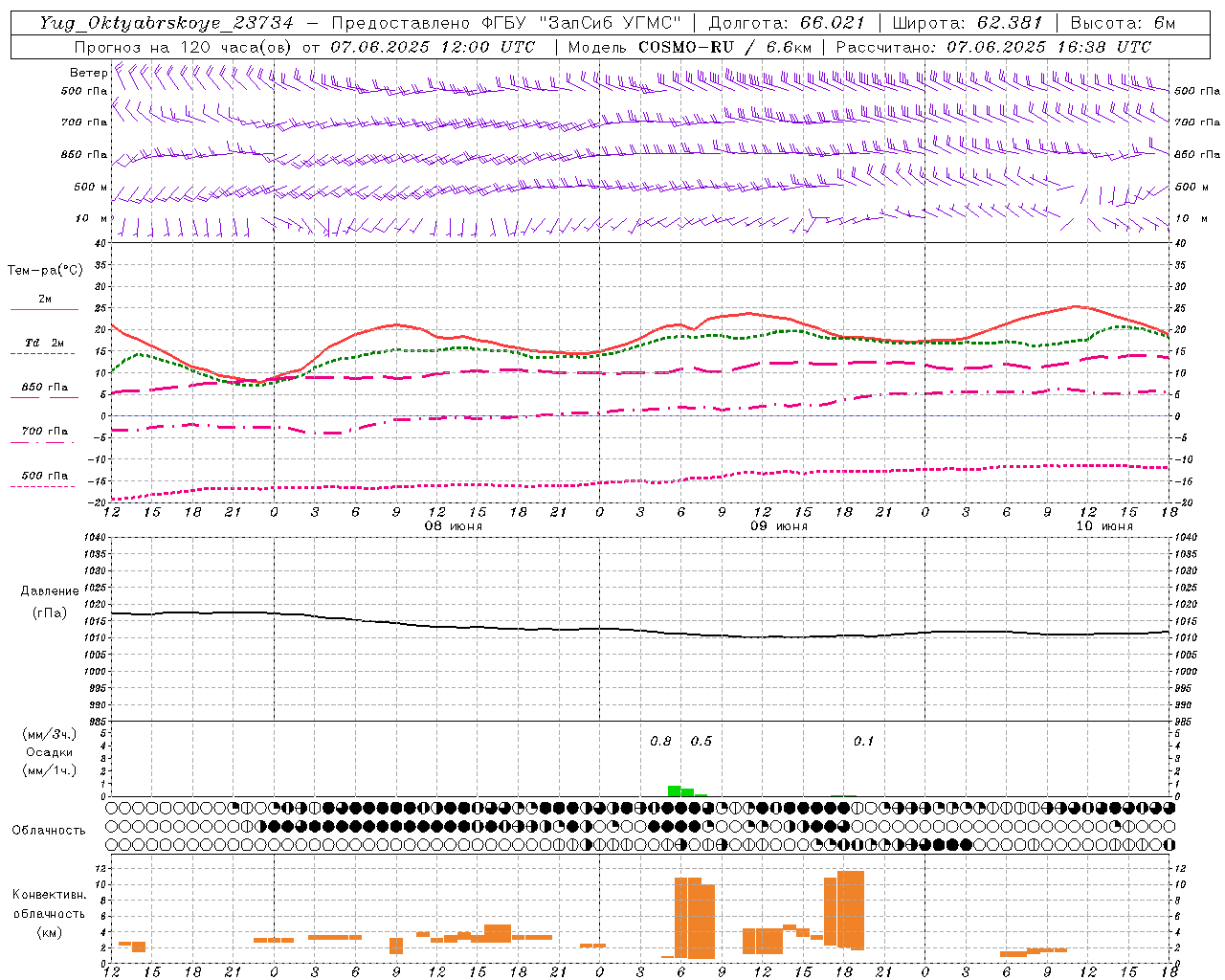Viewport: 1225px width, 980px height.
Task: Click the Осадки precipitation label
Action: pyautogui.click(x=50, y=752)
